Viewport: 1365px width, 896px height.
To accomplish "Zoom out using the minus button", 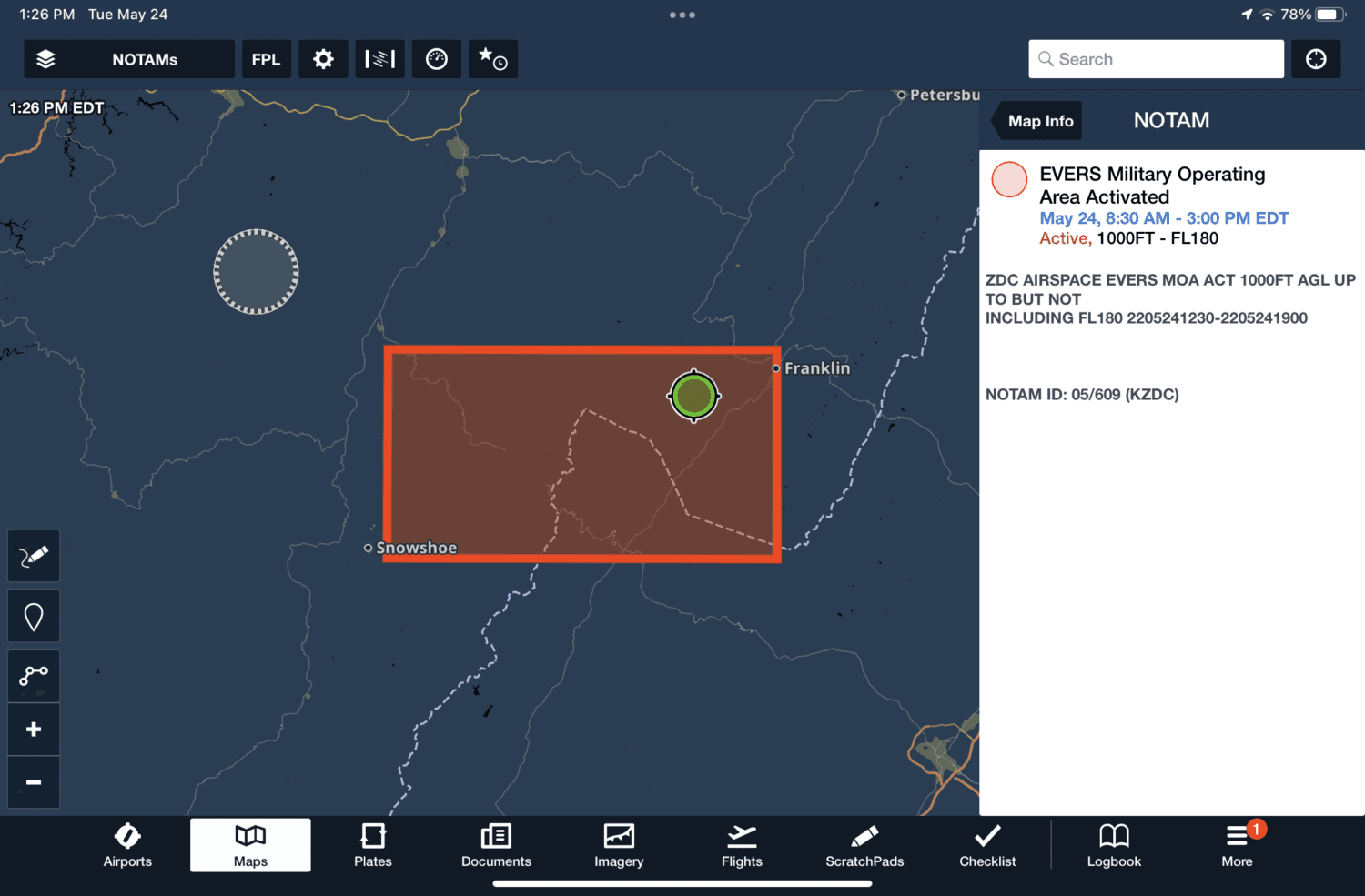I will [x=33, y=781].
